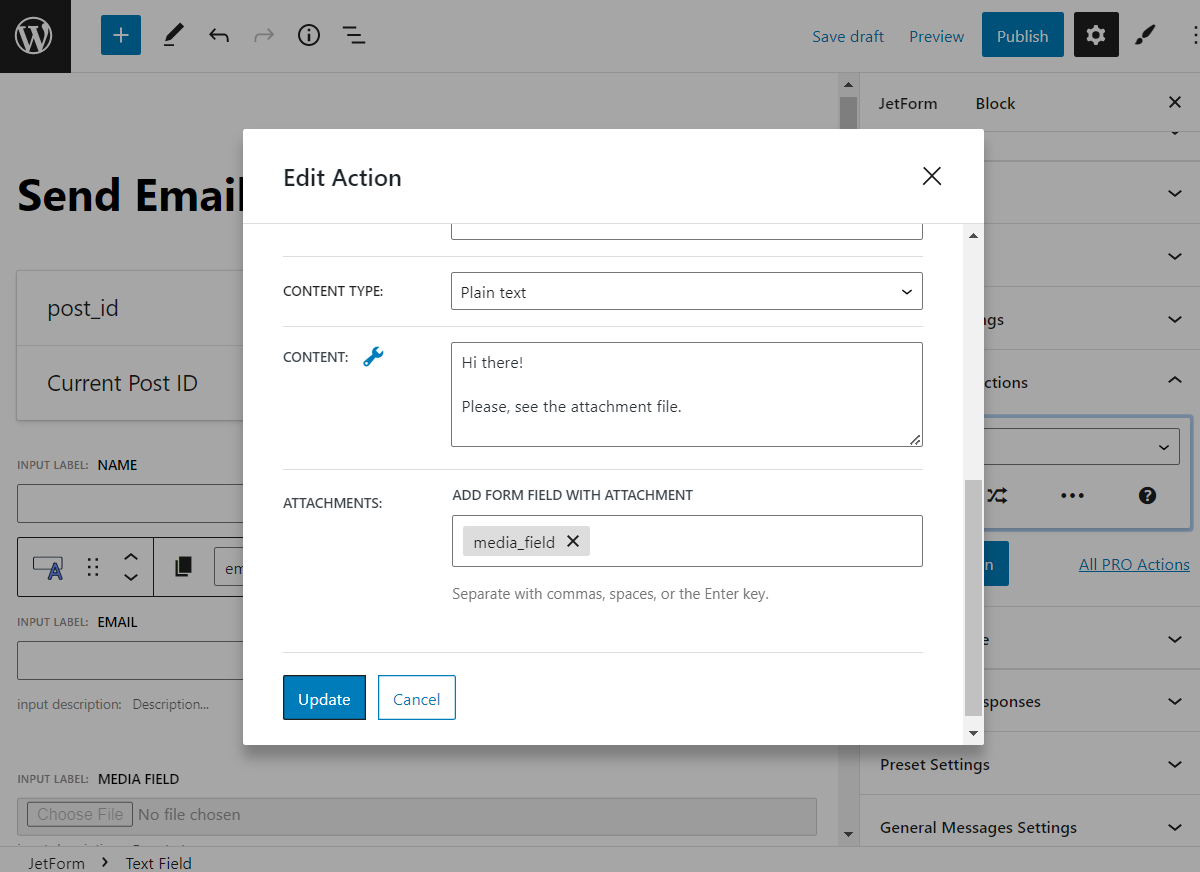Remove the media_field attachment tag
The width and height of the screenshot is (1200, 872).
point(572,540)
